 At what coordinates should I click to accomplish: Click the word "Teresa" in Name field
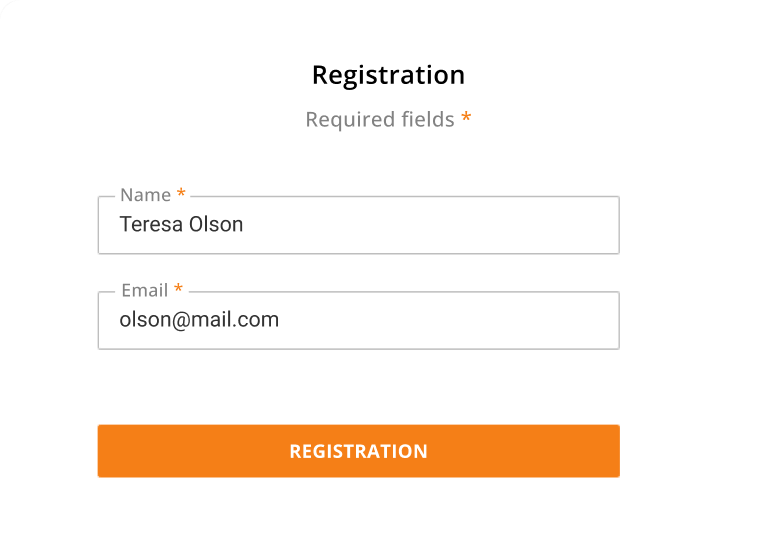click(x=150, y=224)
